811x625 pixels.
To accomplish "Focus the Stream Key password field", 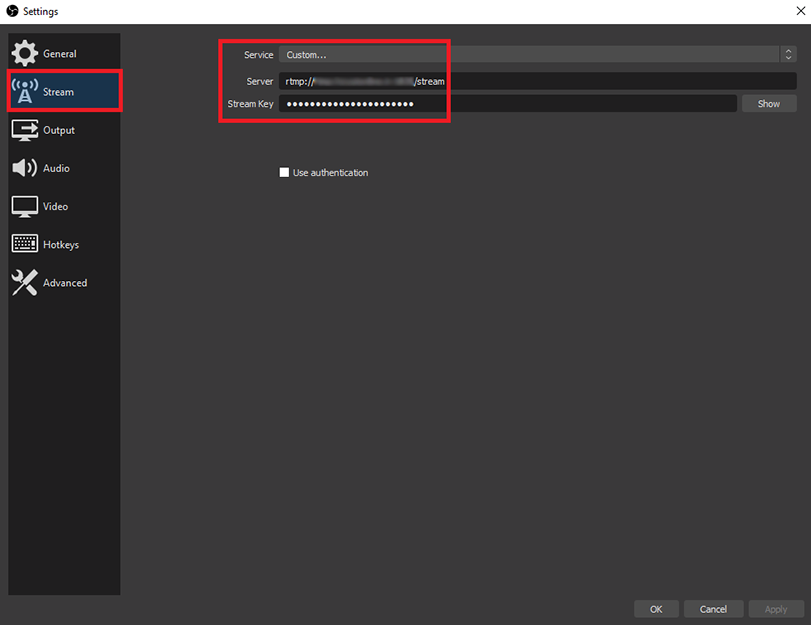I will (508, 103).
